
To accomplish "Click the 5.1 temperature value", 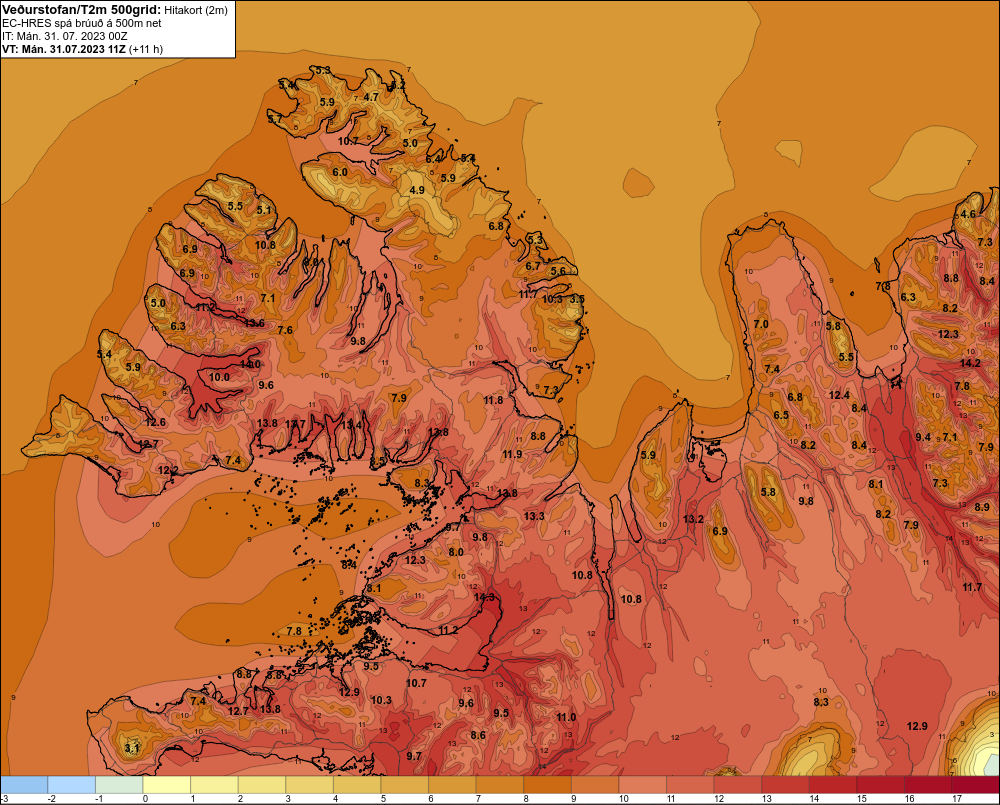I will coord(263,209).
